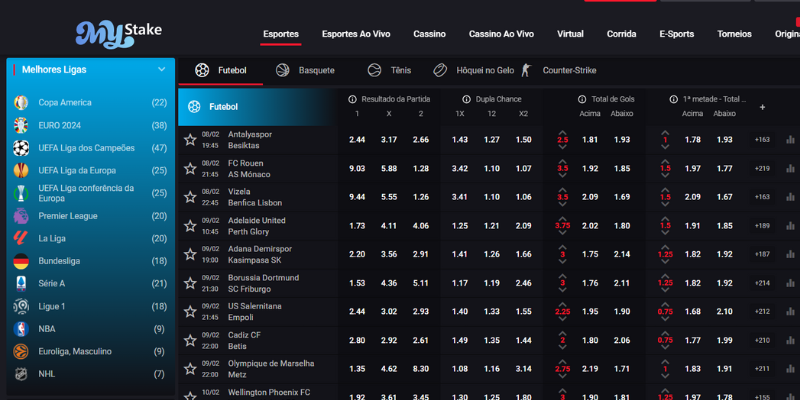The image size is (800, 400).
Task: Bet on Antalyaspor win at 2.44
Action: tap(357, 140)
